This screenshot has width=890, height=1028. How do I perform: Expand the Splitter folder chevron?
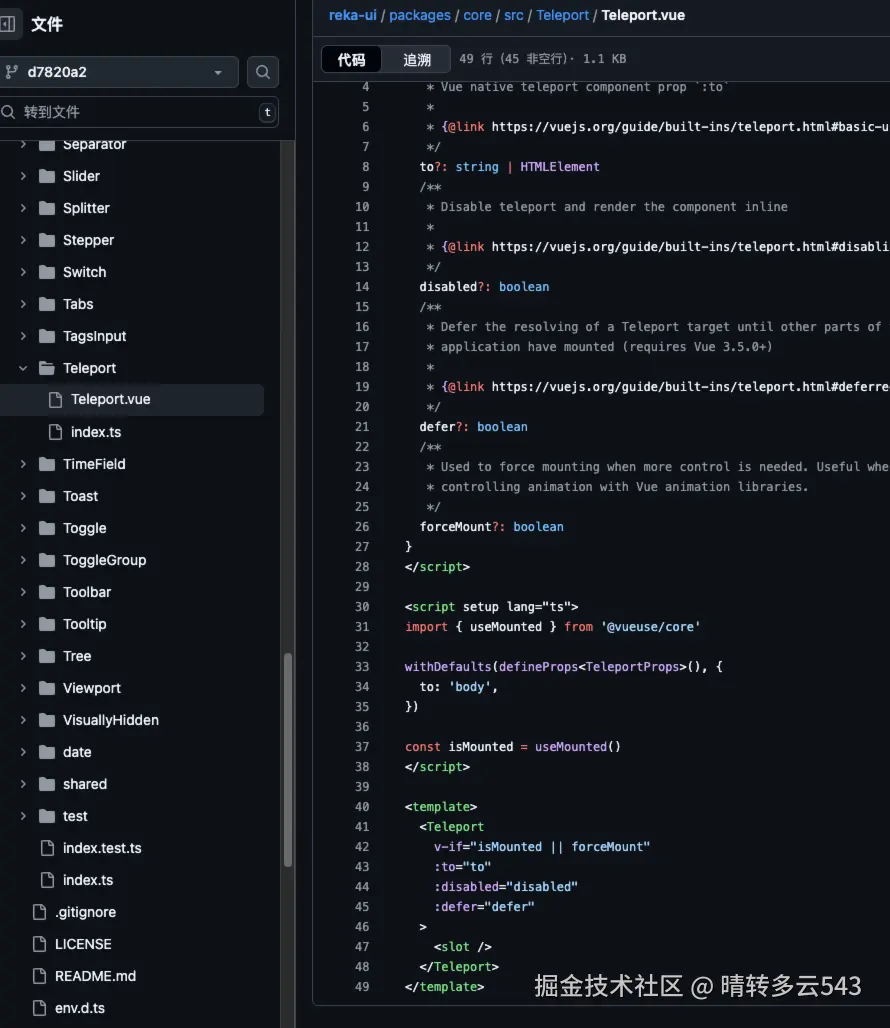(24, 208)
